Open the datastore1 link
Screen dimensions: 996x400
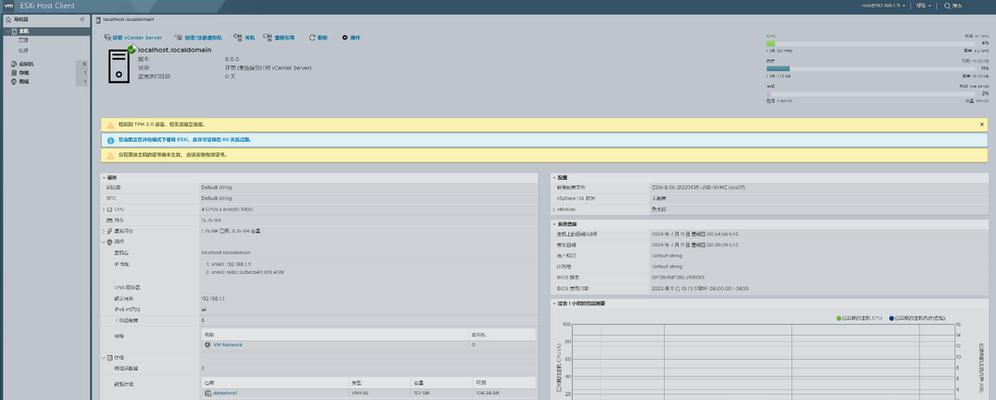(225, 394)
